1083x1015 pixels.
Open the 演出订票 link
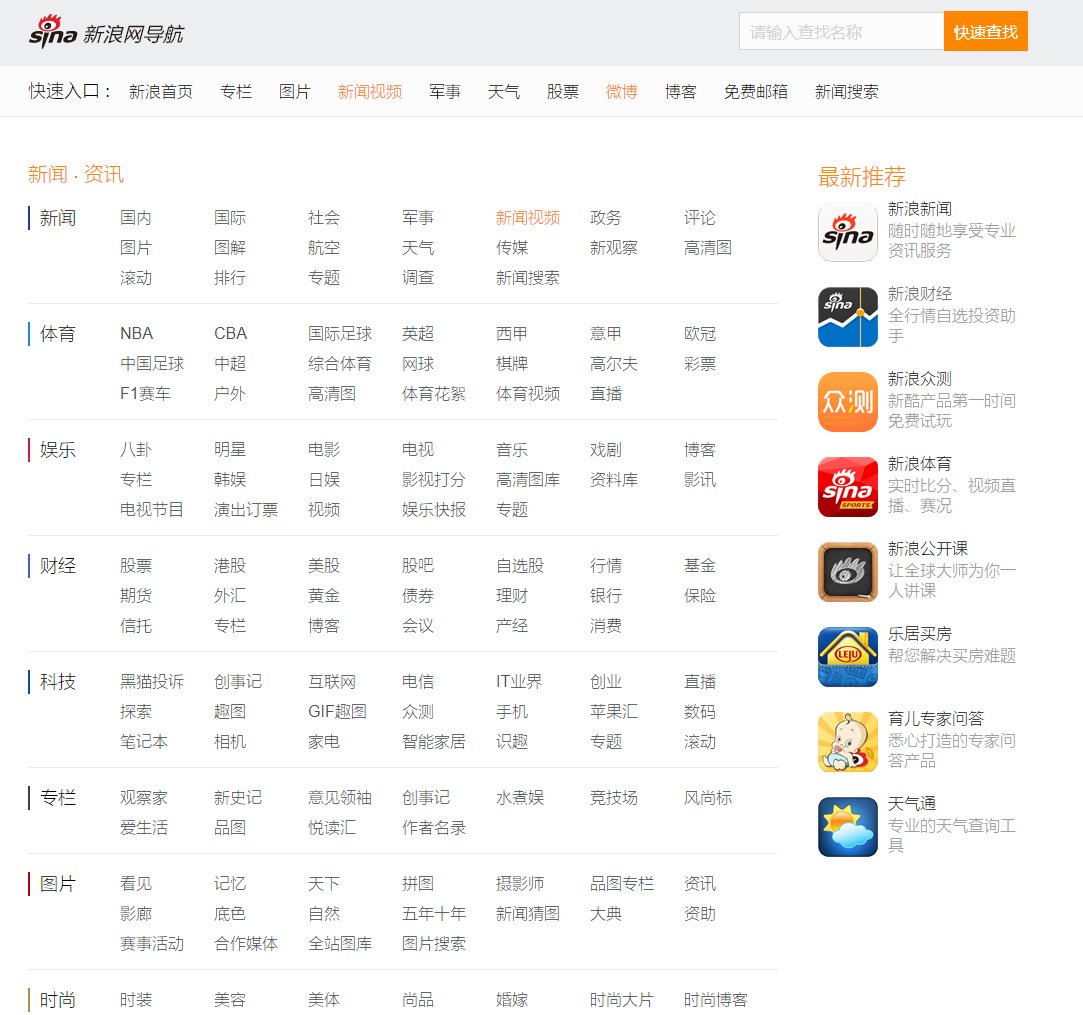click(246, 510)
